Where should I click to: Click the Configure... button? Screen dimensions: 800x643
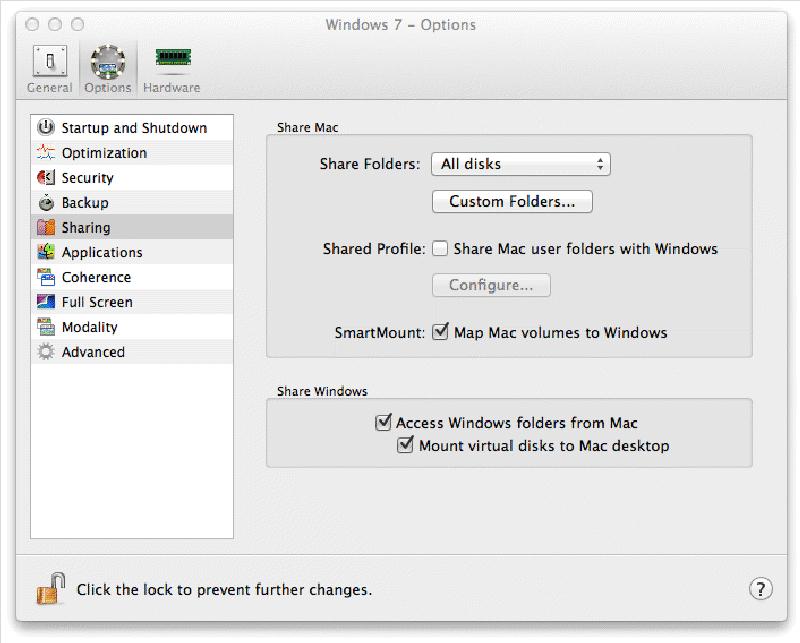tap(491, 285)
